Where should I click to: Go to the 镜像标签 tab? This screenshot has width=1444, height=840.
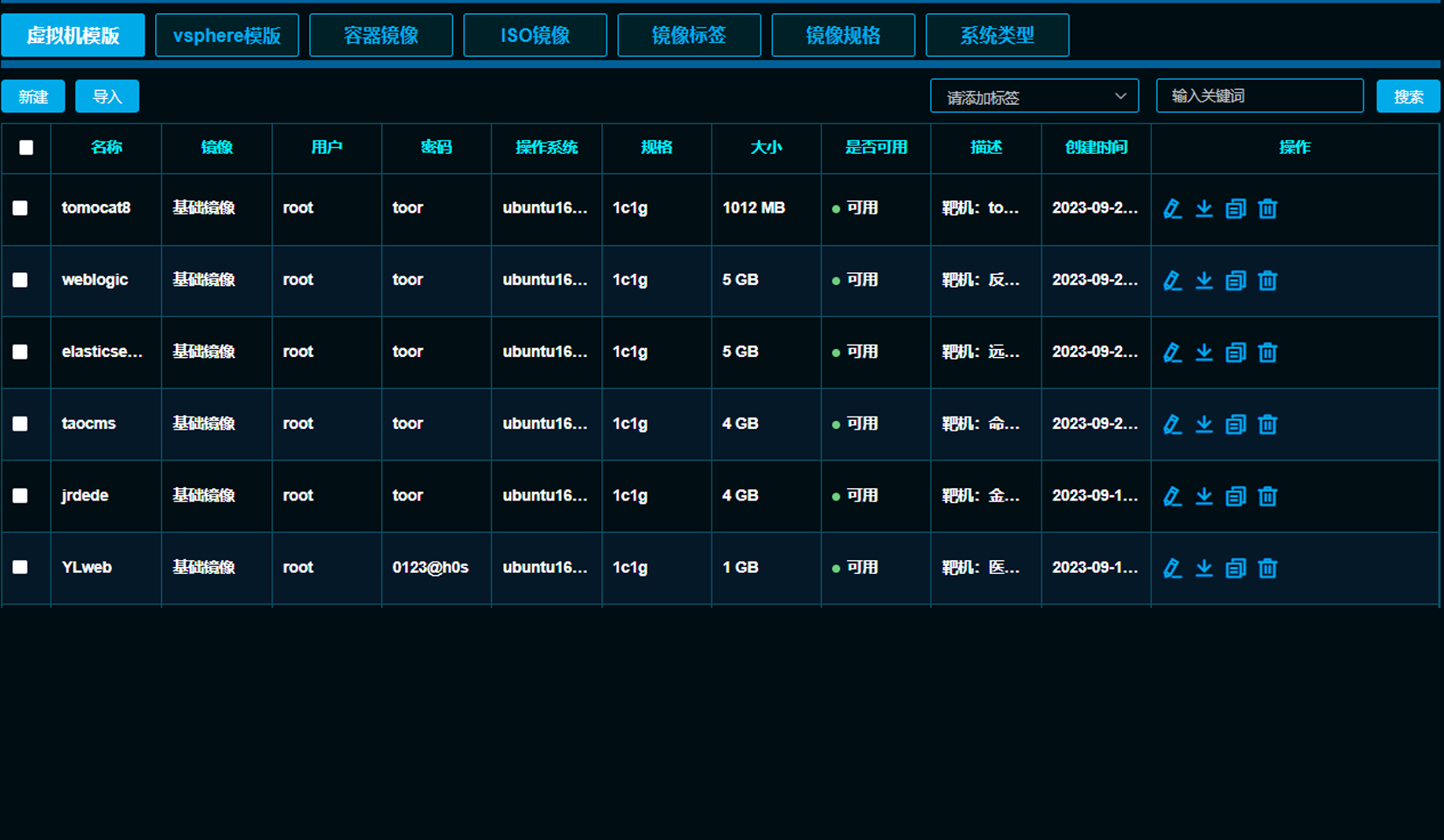[x=689, y=35]
